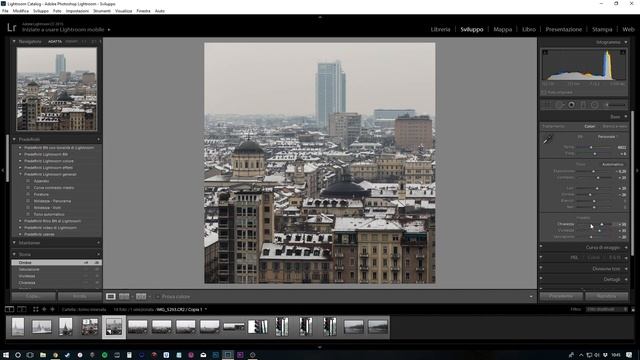Go back using the left arrow above the filmstrip
The image size is (640, 360).
(x=44, y=309)
